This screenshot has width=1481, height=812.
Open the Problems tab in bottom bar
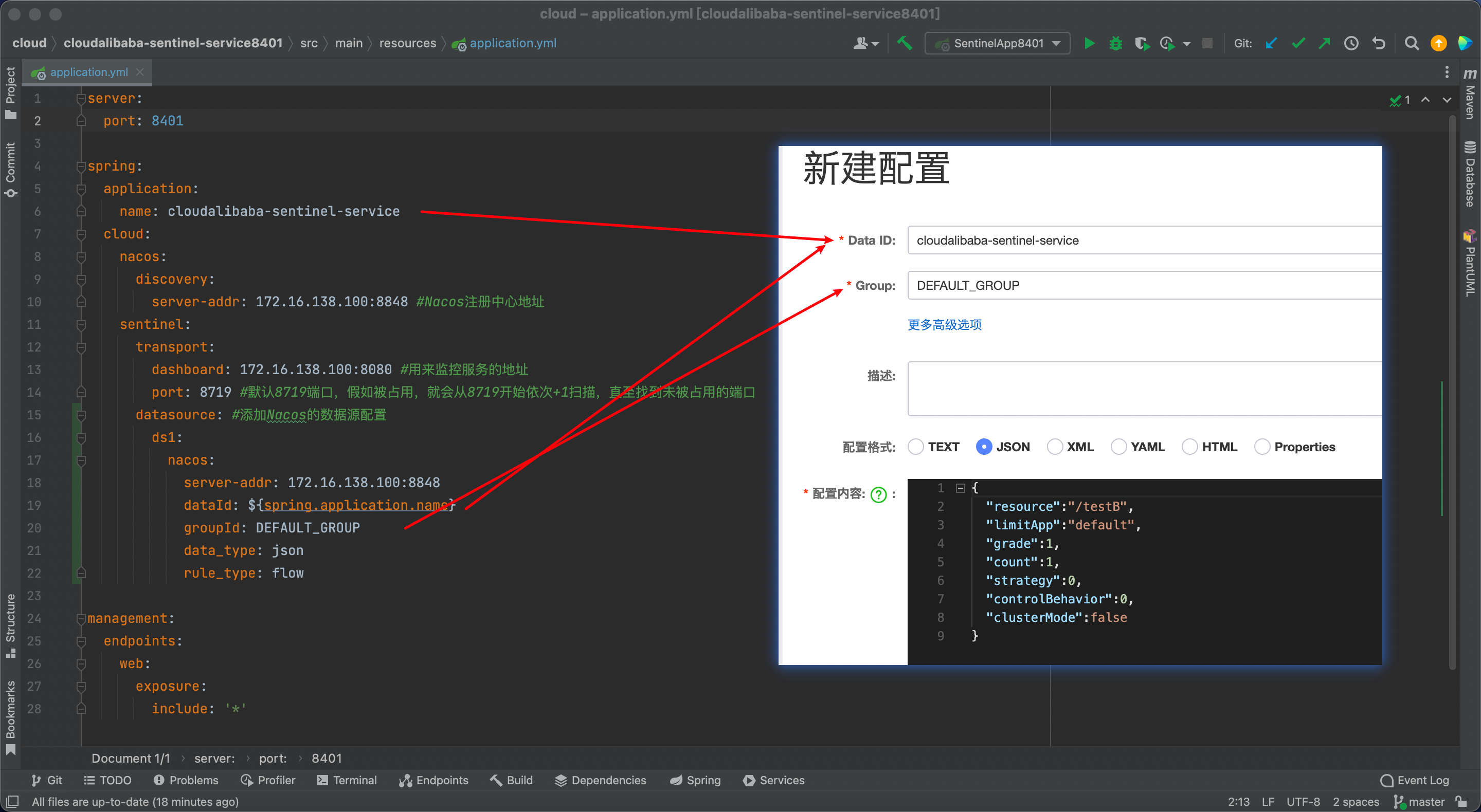click(x=186, y=780)
